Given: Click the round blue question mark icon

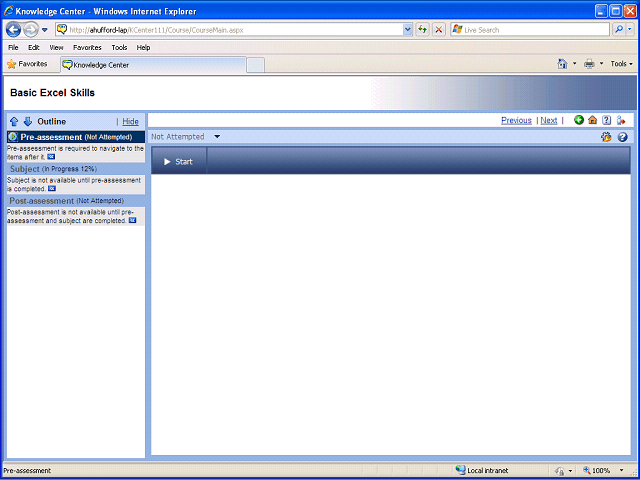Looking at the screenshot, I should pyautogui.click(x=622, y=137).
